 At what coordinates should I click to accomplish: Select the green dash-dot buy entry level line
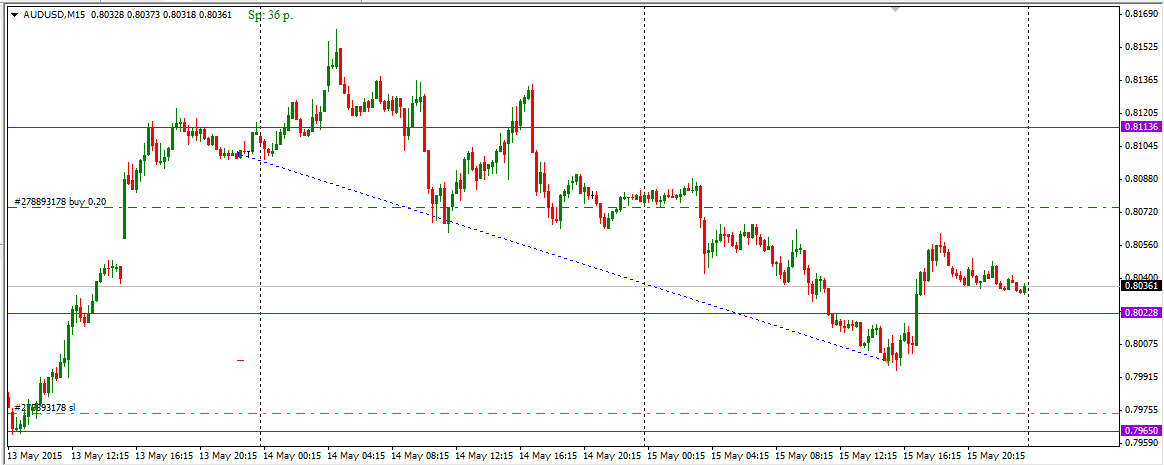click(562, 207)
